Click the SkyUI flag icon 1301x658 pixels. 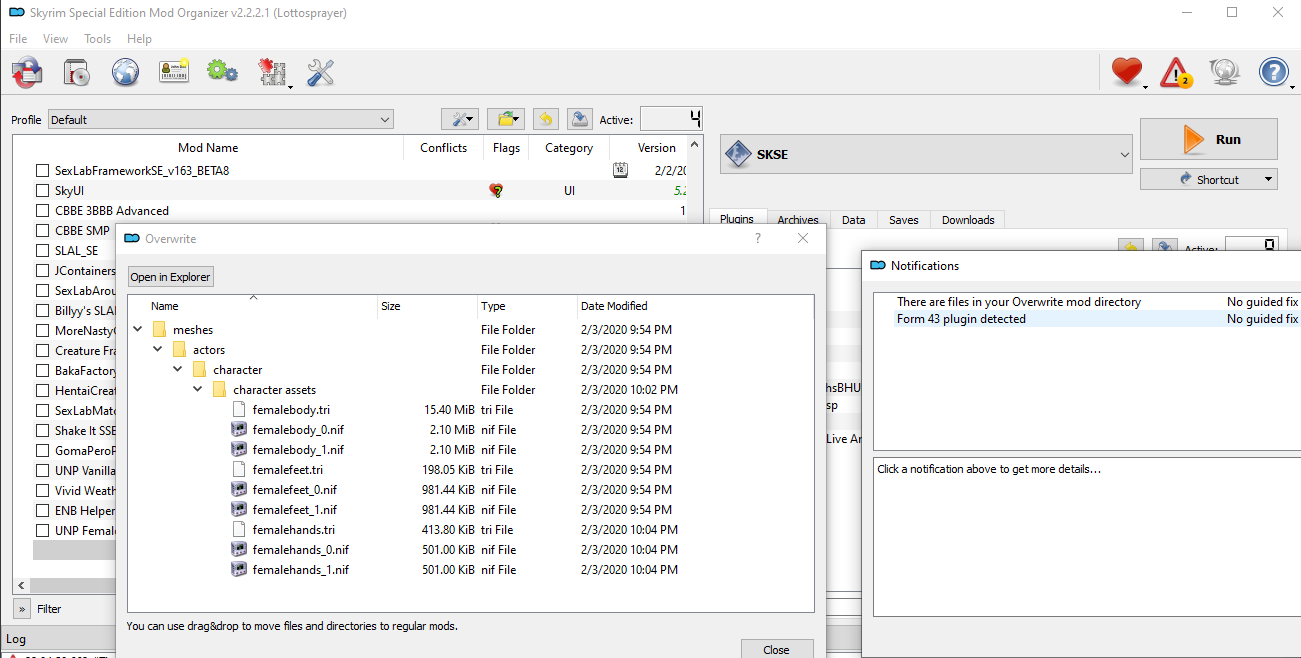(x=496, y=190)
